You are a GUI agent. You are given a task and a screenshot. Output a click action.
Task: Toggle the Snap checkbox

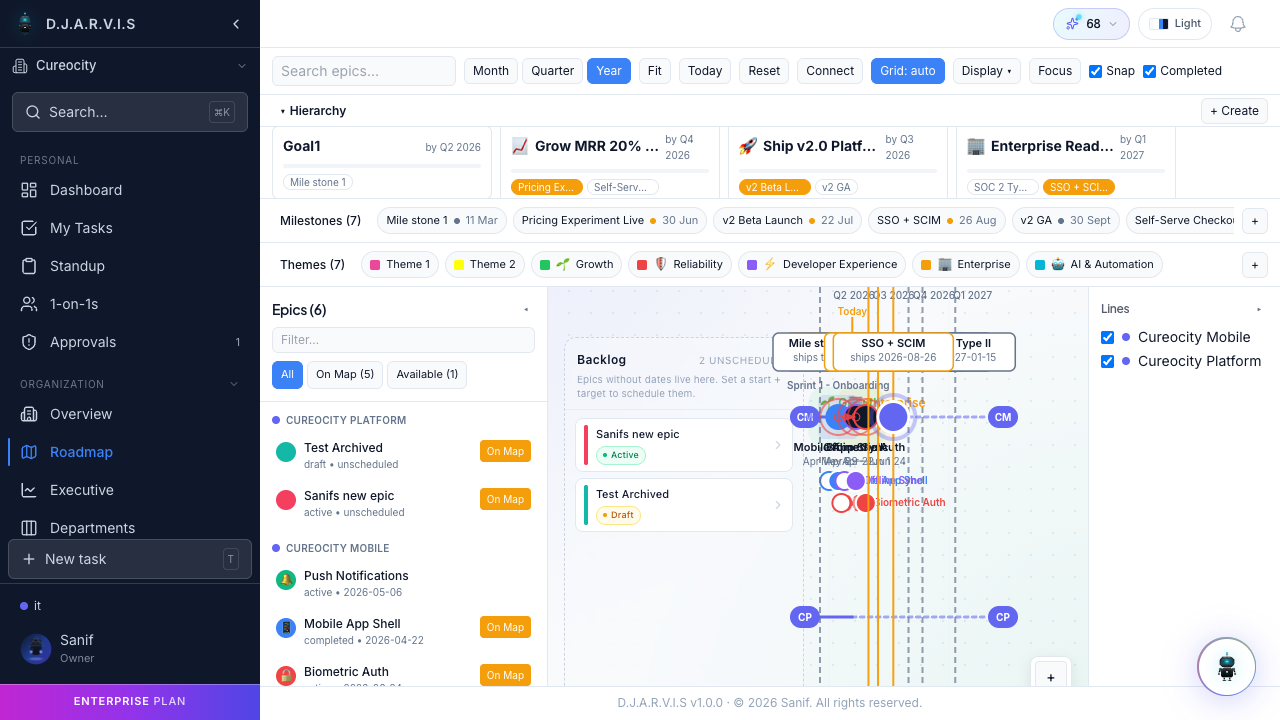pos(1095,71)
